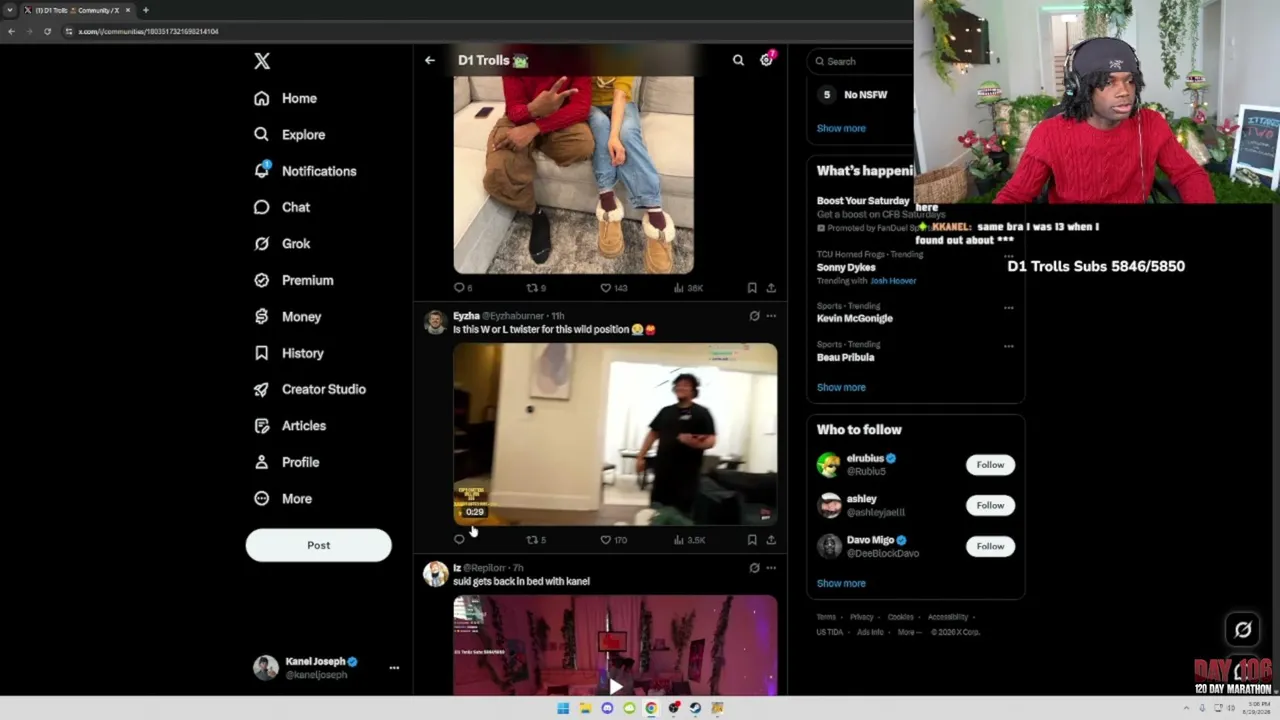
Task: Click the Grok floating button
Action: point(1243,629)
